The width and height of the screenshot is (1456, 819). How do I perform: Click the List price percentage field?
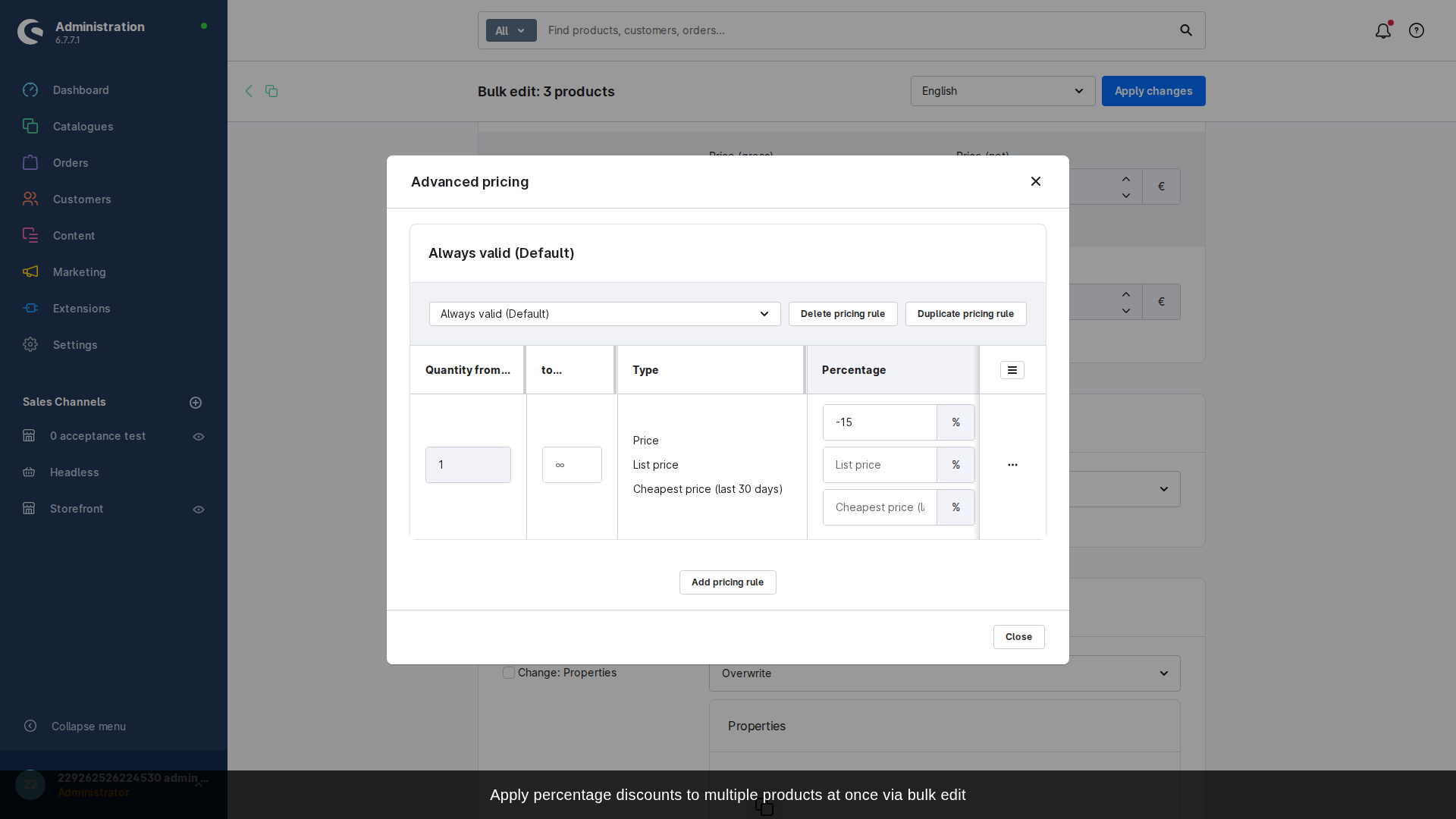click(879, 465)
